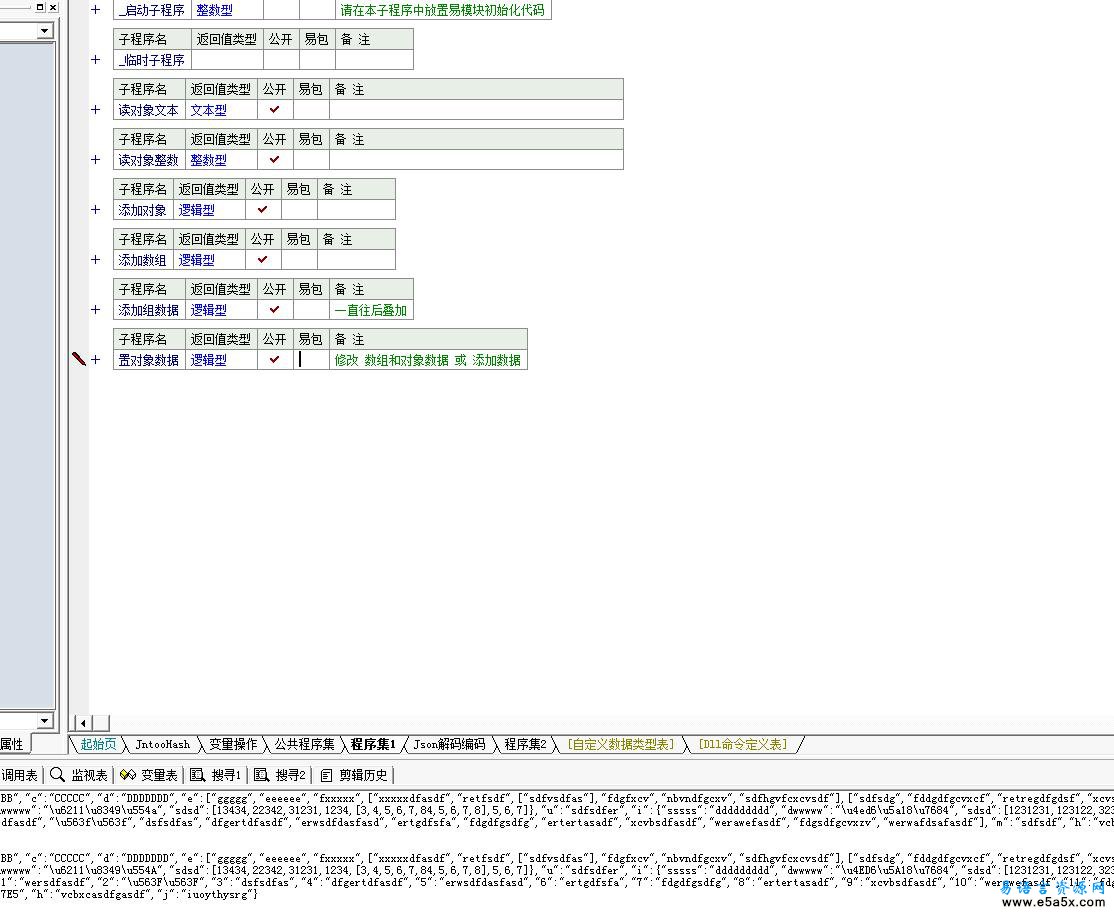Switch to the 变量操作 tab
This screenshot has width=1114, height=915.
click(232, 744)
